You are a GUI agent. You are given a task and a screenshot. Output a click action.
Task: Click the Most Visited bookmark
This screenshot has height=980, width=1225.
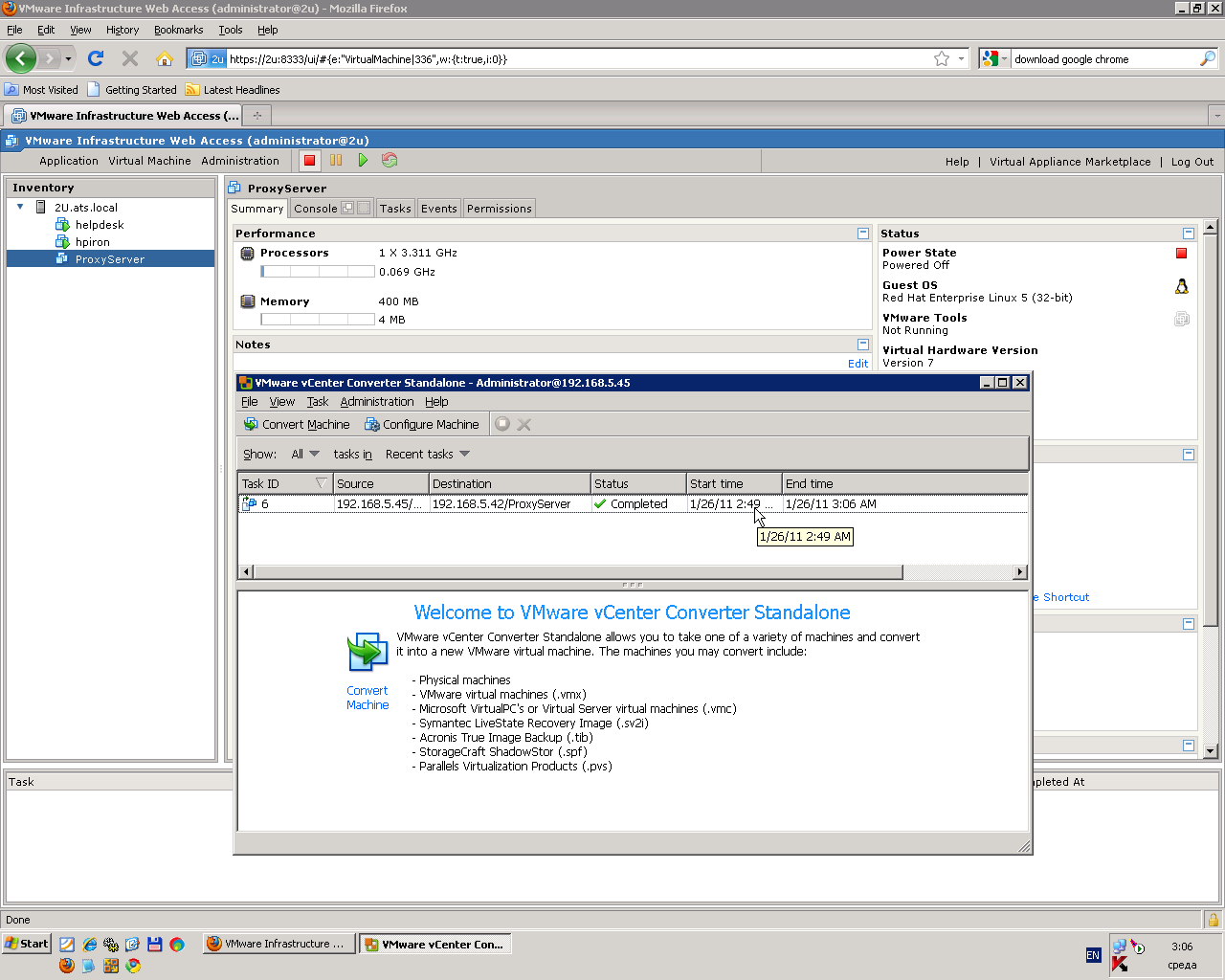coord(42,90)
